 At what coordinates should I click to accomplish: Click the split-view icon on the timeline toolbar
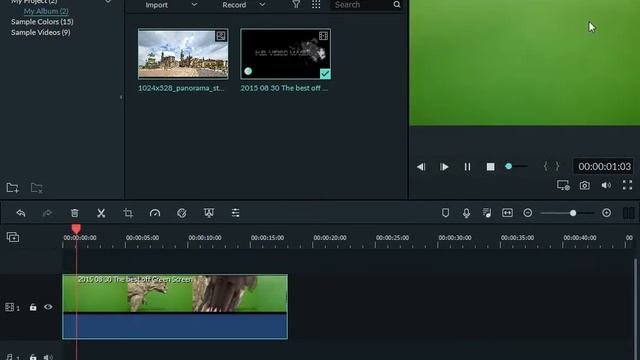[629, 213]
